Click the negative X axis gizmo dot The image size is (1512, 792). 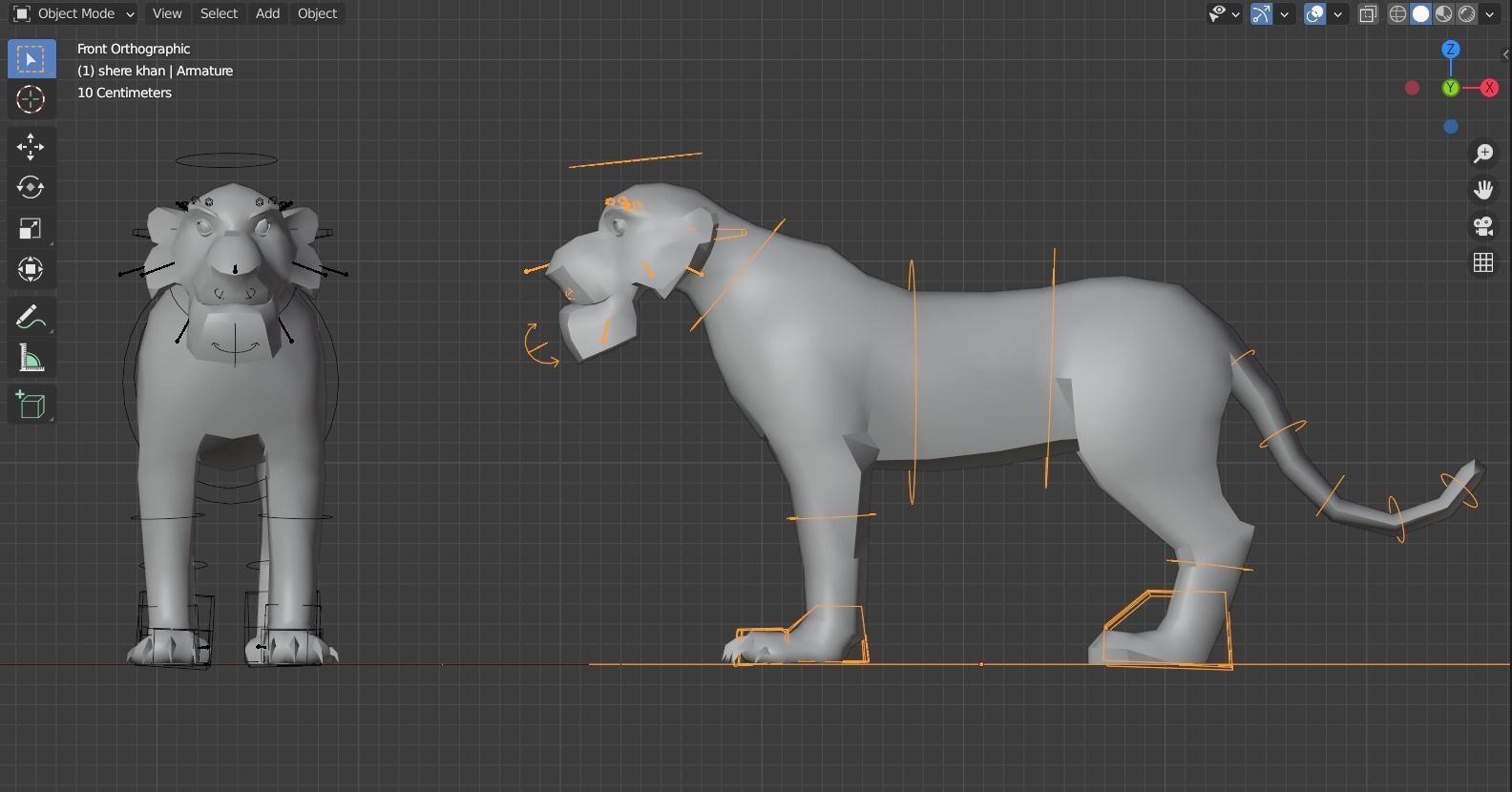tap(1413, 88)
